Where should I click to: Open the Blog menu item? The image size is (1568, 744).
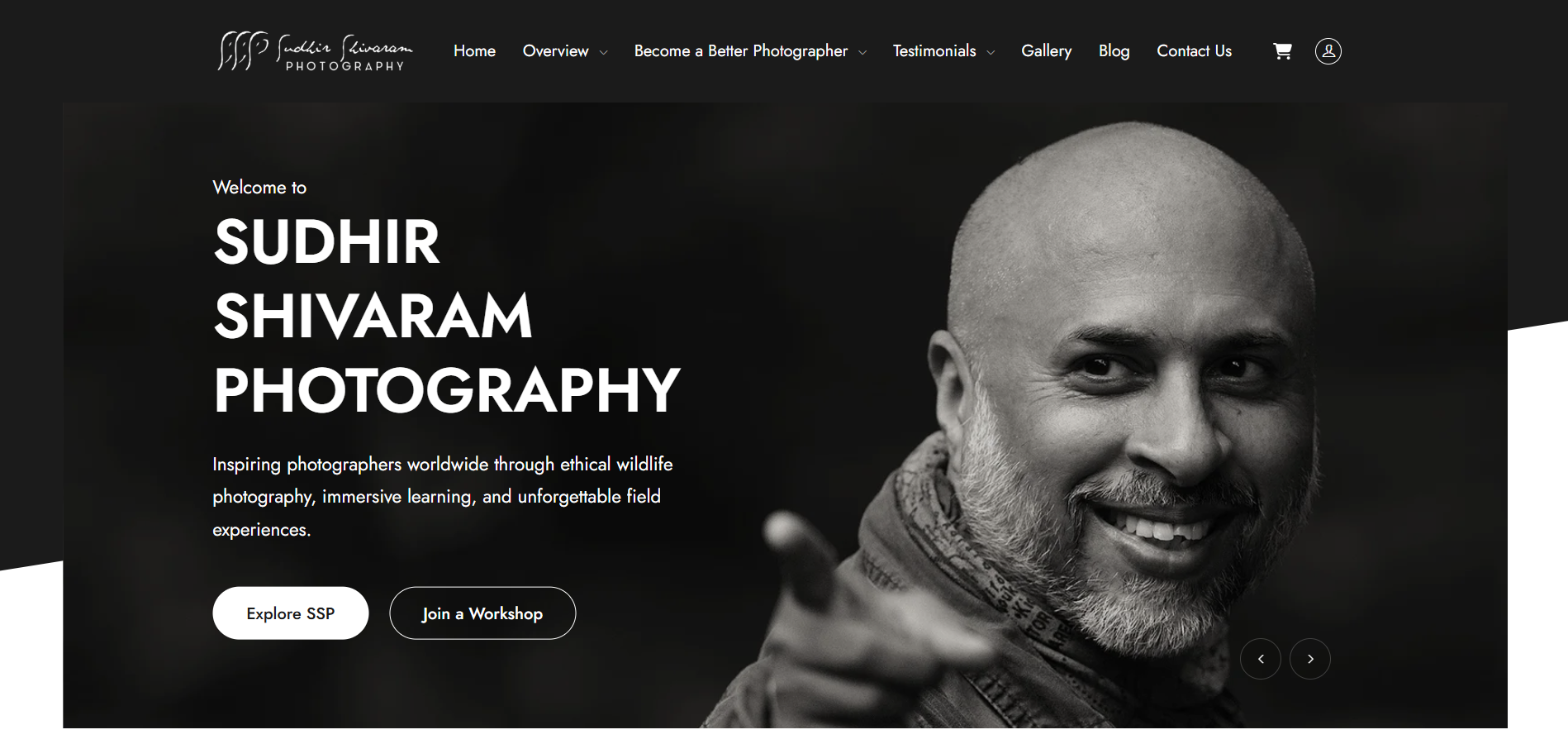[1114, 51]
